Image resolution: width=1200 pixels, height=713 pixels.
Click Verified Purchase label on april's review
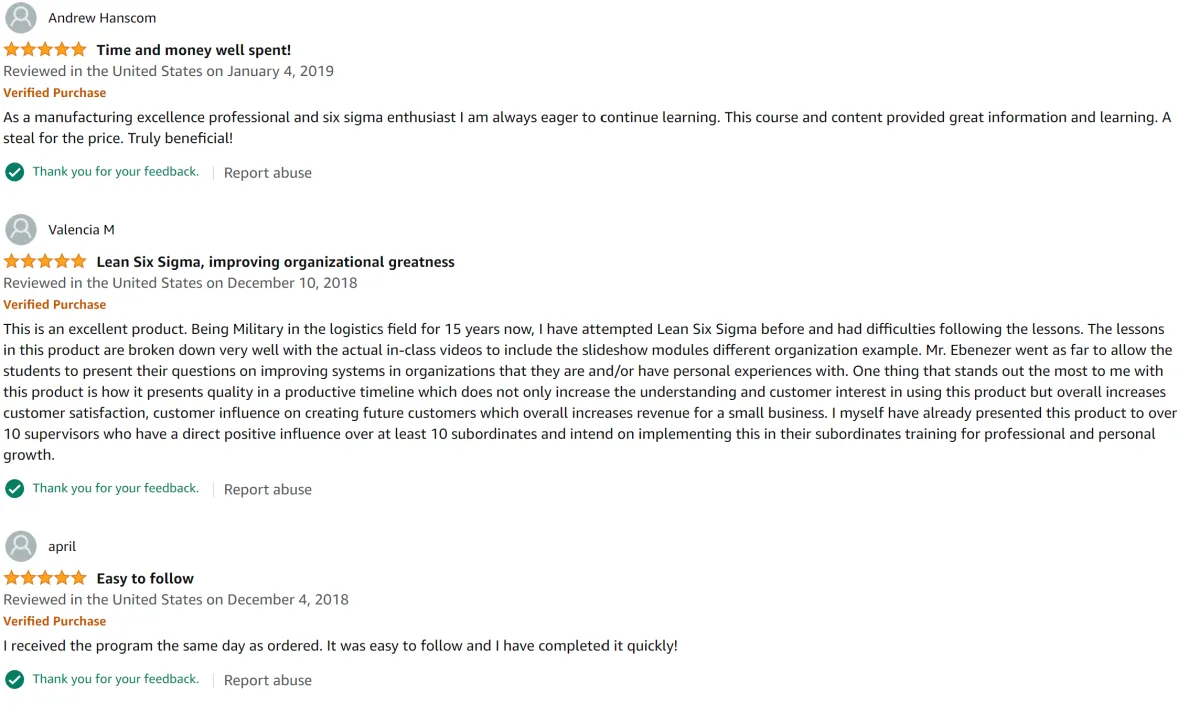tap(55, 622)
